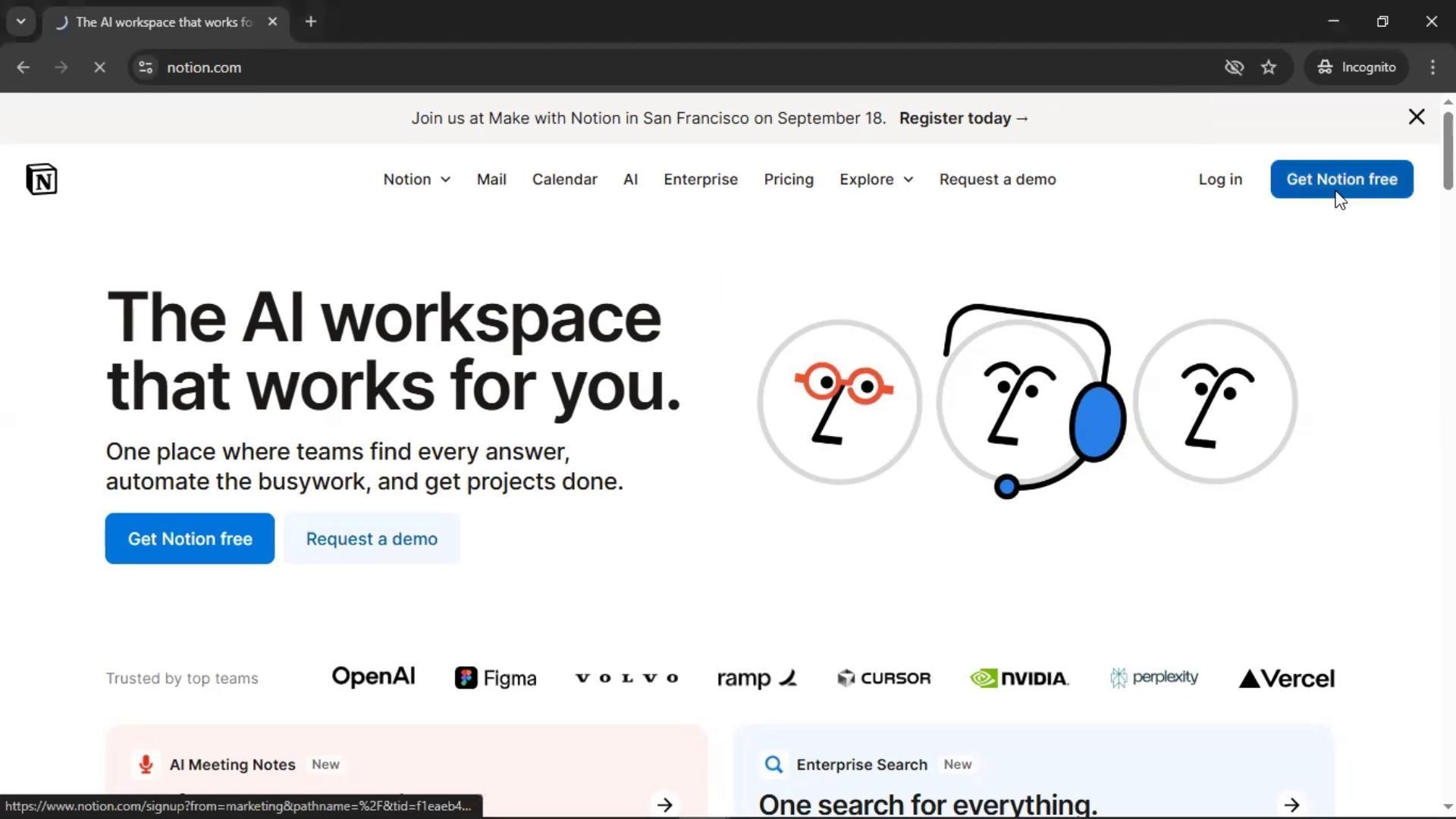Click the AI Meeting Notes arrow icon
The height and width of the screenshot is (819, 1456).
[665, 805]
